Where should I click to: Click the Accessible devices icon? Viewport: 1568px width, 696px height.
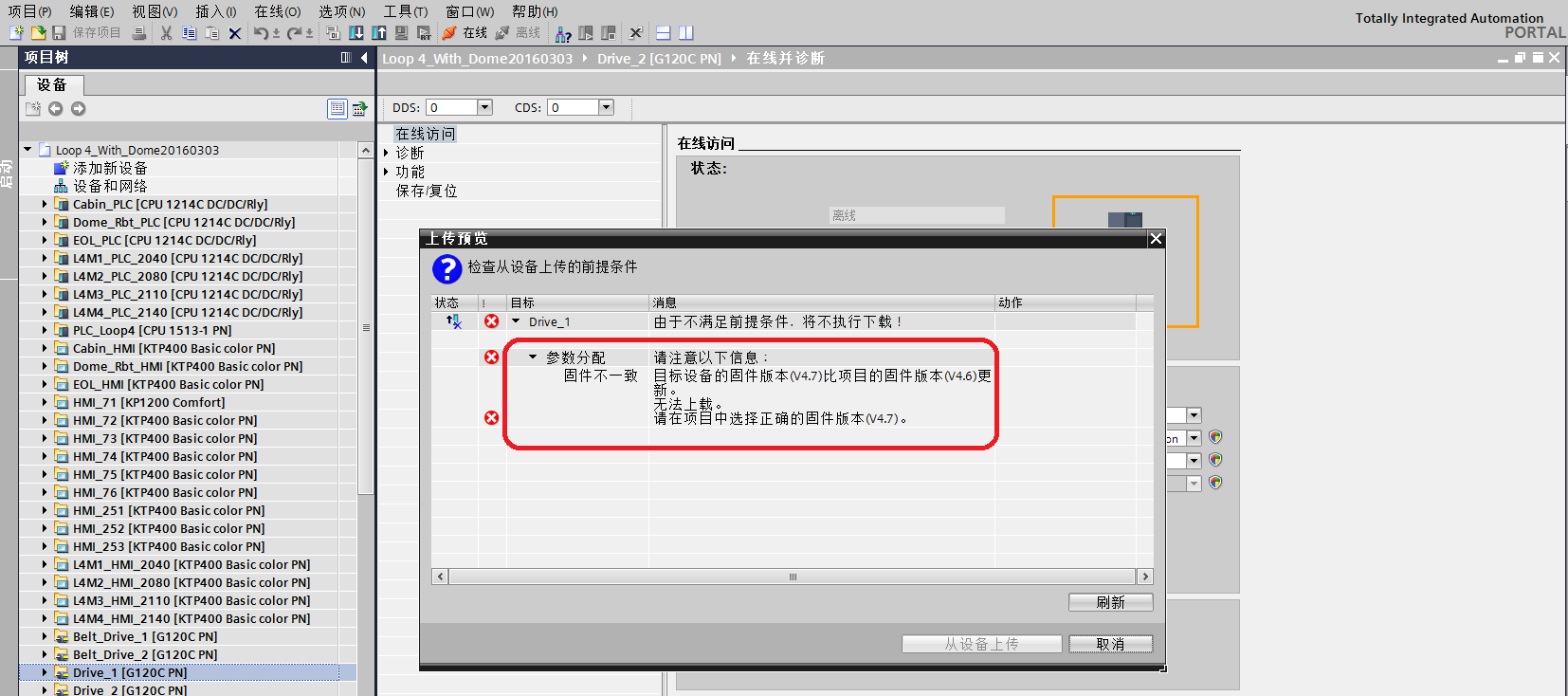563,33
